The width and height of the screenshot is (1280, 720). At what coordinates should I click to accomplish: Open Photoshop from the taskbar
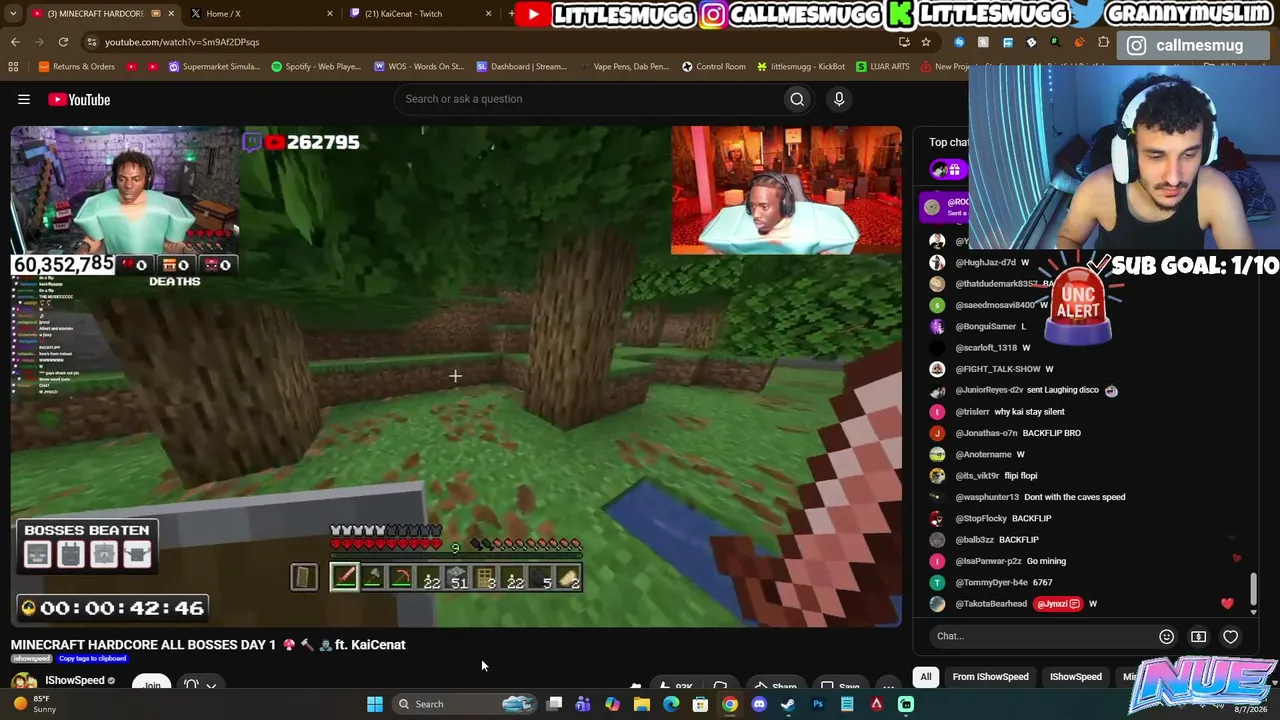[x=818, y=704]
